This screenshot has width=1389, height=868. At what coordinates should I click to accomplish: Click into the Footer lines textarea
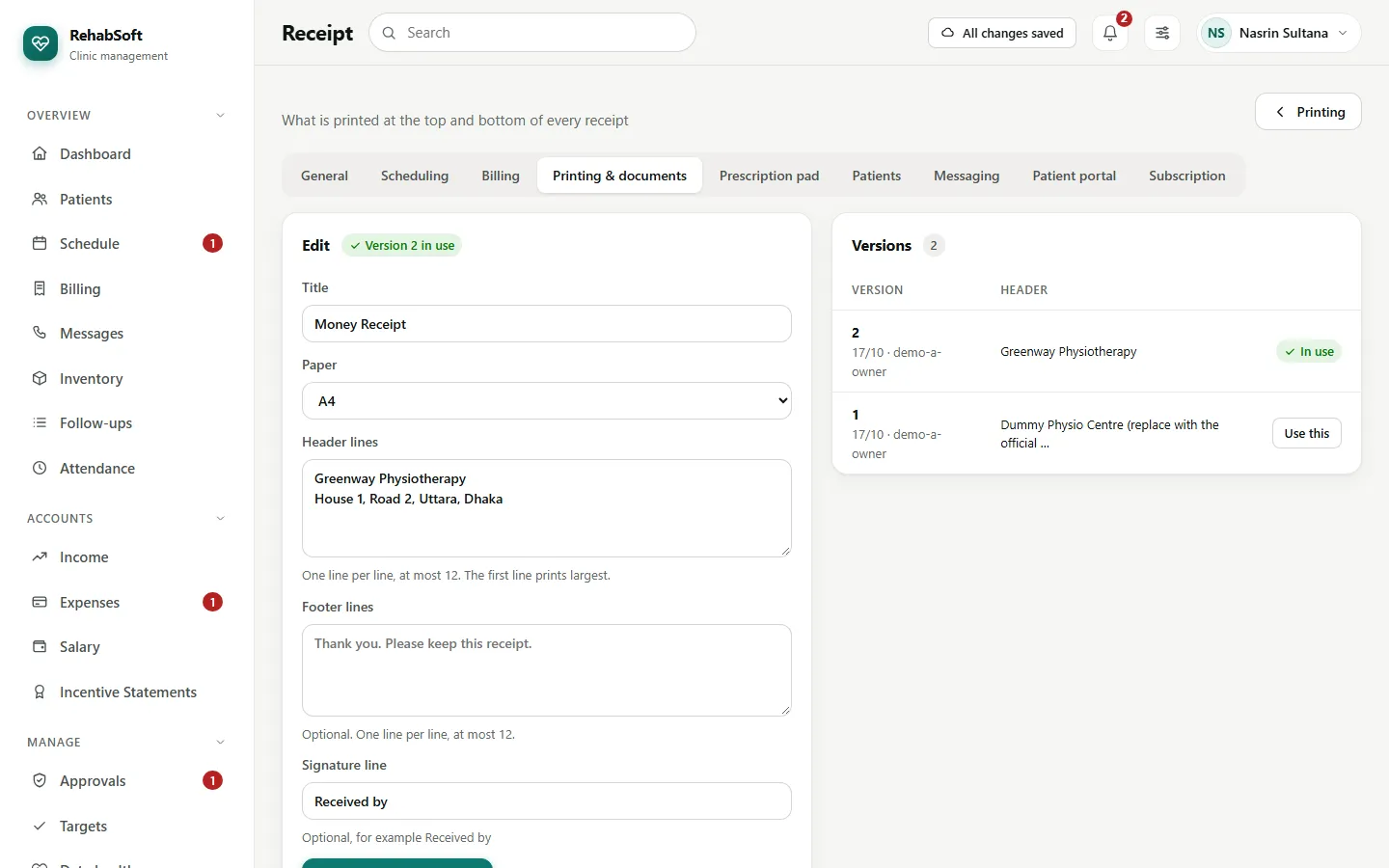point(547,670)
